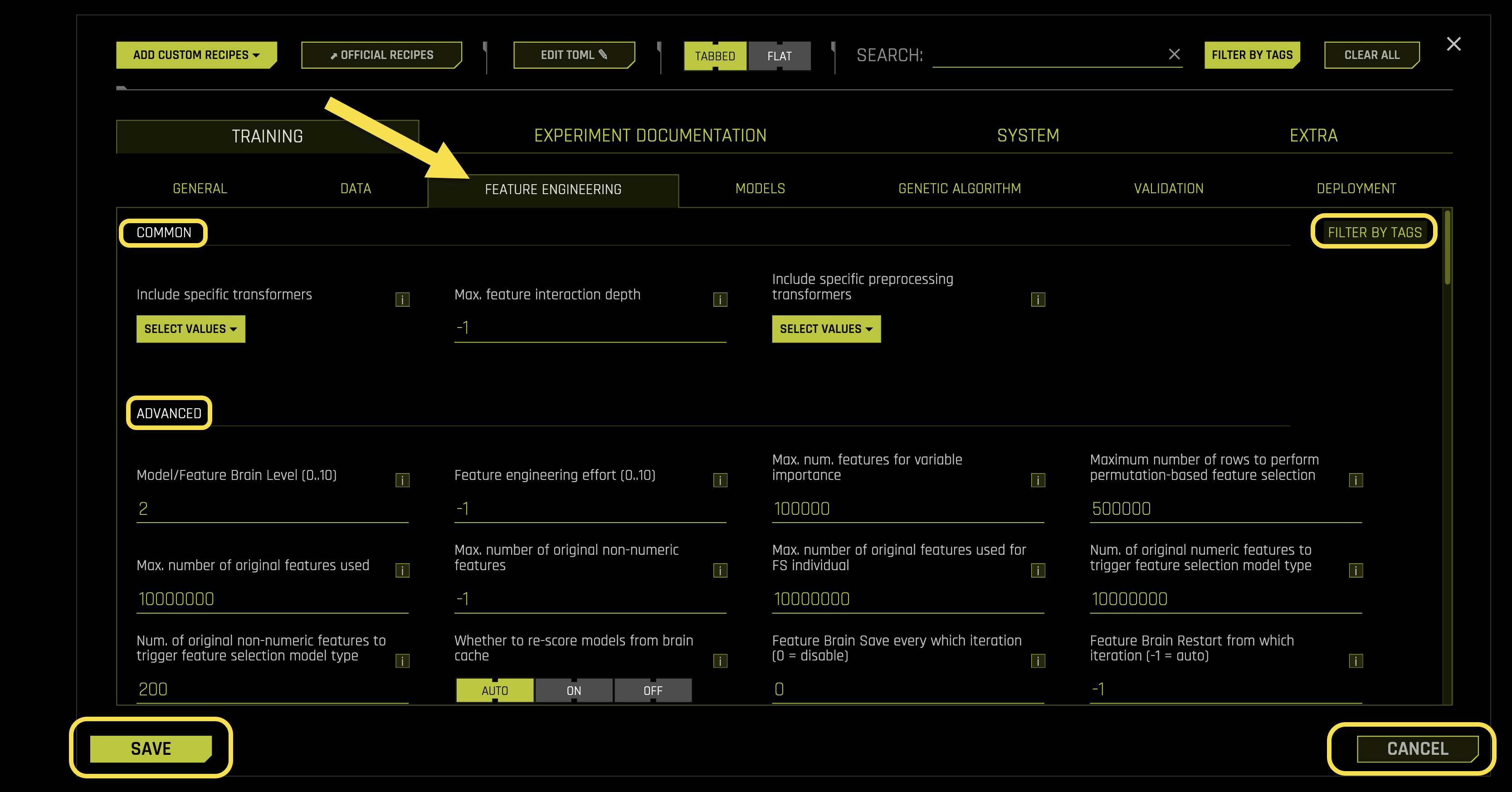Clear the search field with the X icon

(1175, 54)
